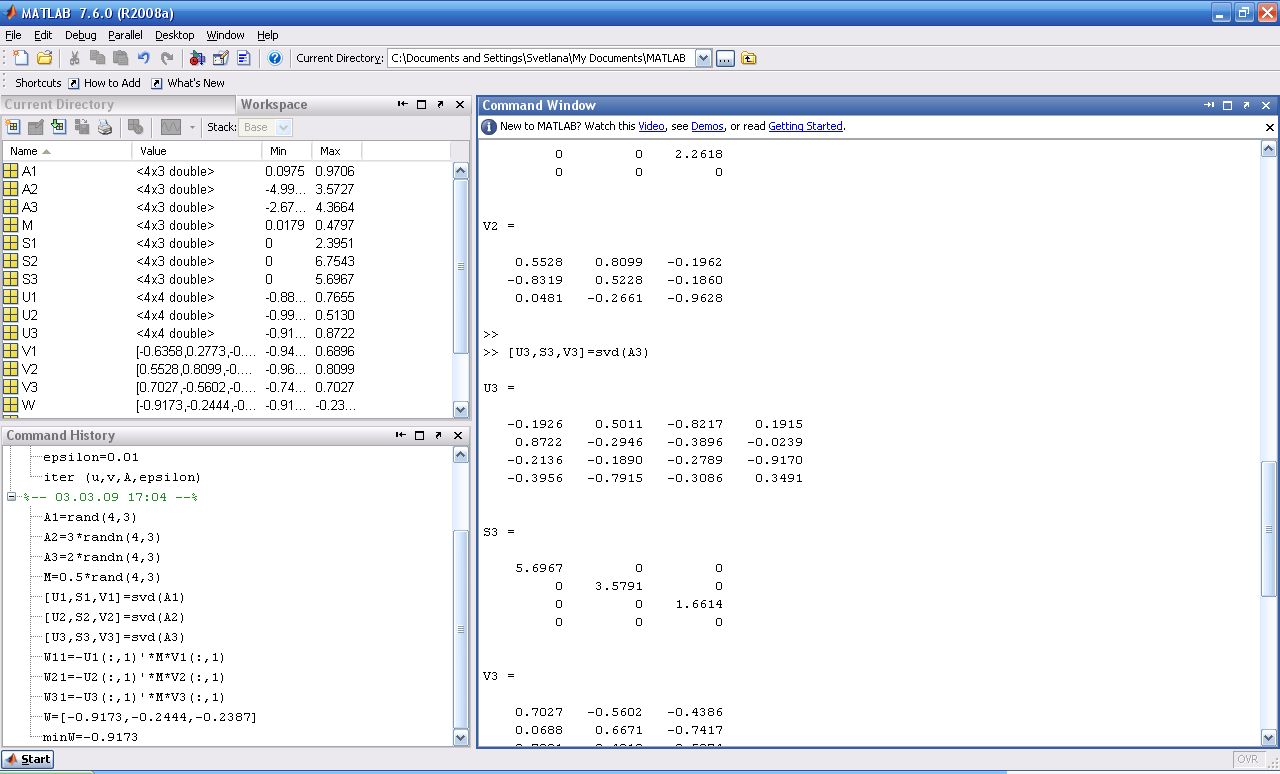Open the Window menu
The image size is (1280, 774).
[226, 35]
